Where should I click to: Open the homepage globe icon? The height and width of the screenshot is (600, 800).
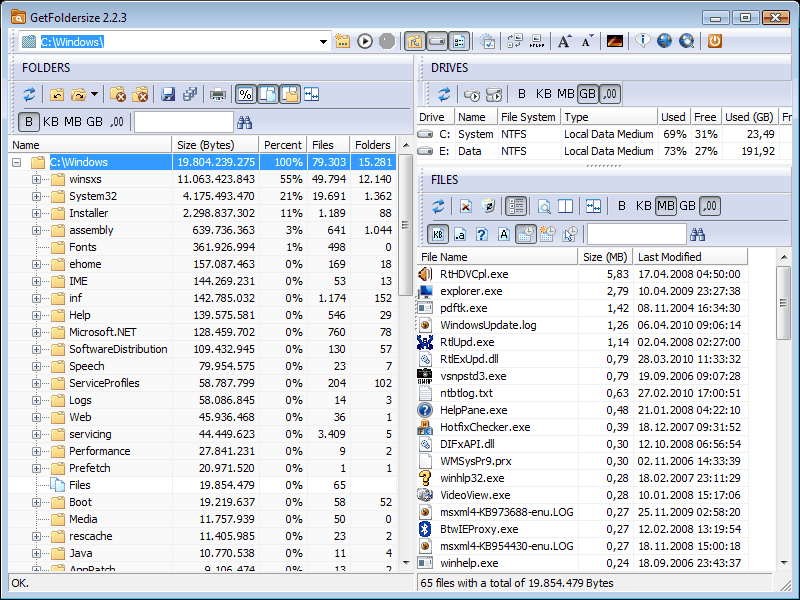[x=664, y=41]
